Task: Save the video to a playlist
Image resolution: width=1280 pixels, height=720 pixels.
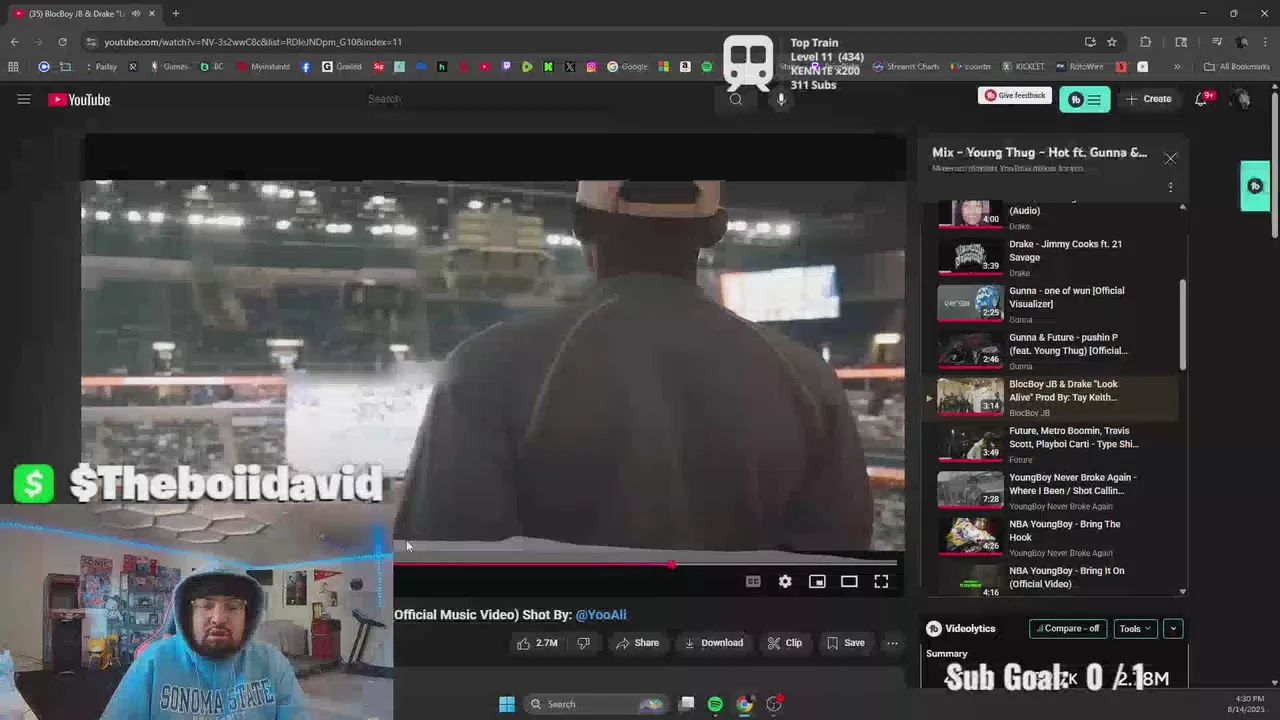Action: click(846, 643)
